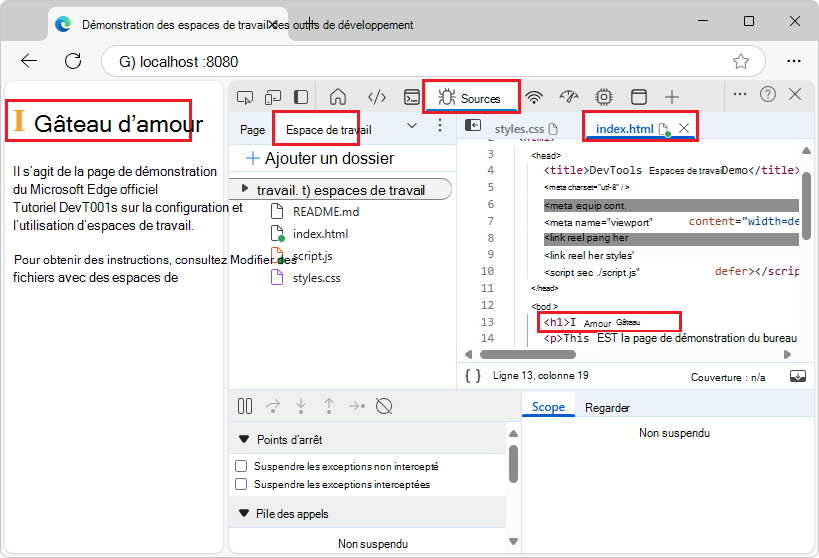Open the Application tool icon

point(639,97)
